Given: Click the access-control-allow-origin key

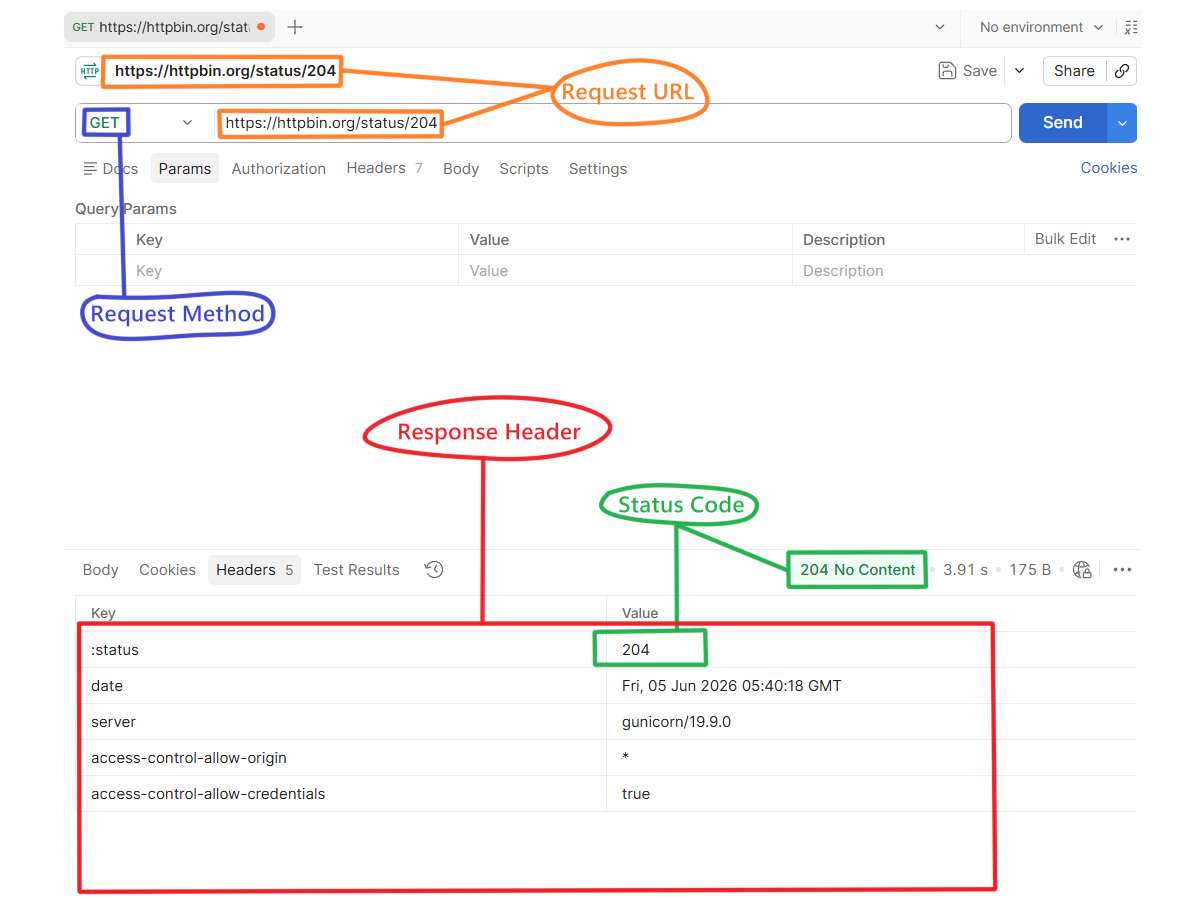Looking at the screenshot, I should pos(189,758).
